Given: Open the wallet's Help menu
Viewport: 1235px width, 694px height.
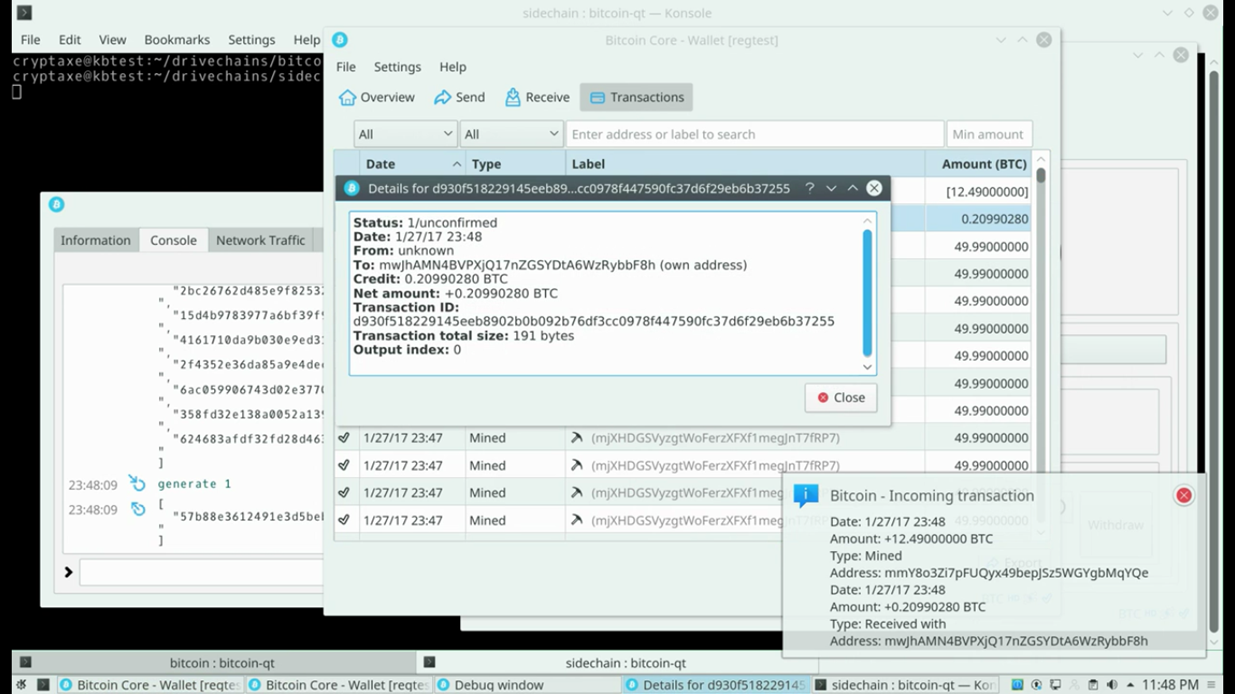Looking at the screenshot, I should click(453, 67).
